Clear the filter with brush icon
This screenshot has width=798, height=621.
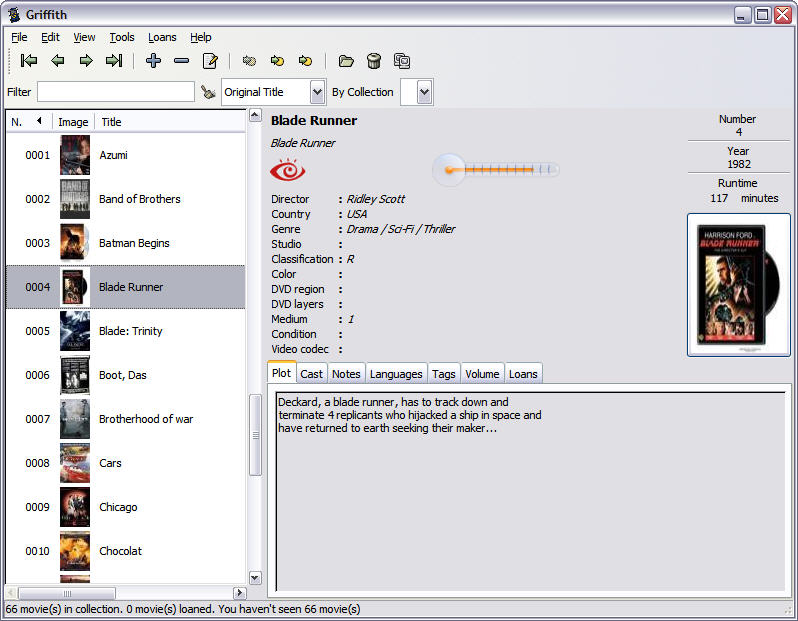pos(208,92)
